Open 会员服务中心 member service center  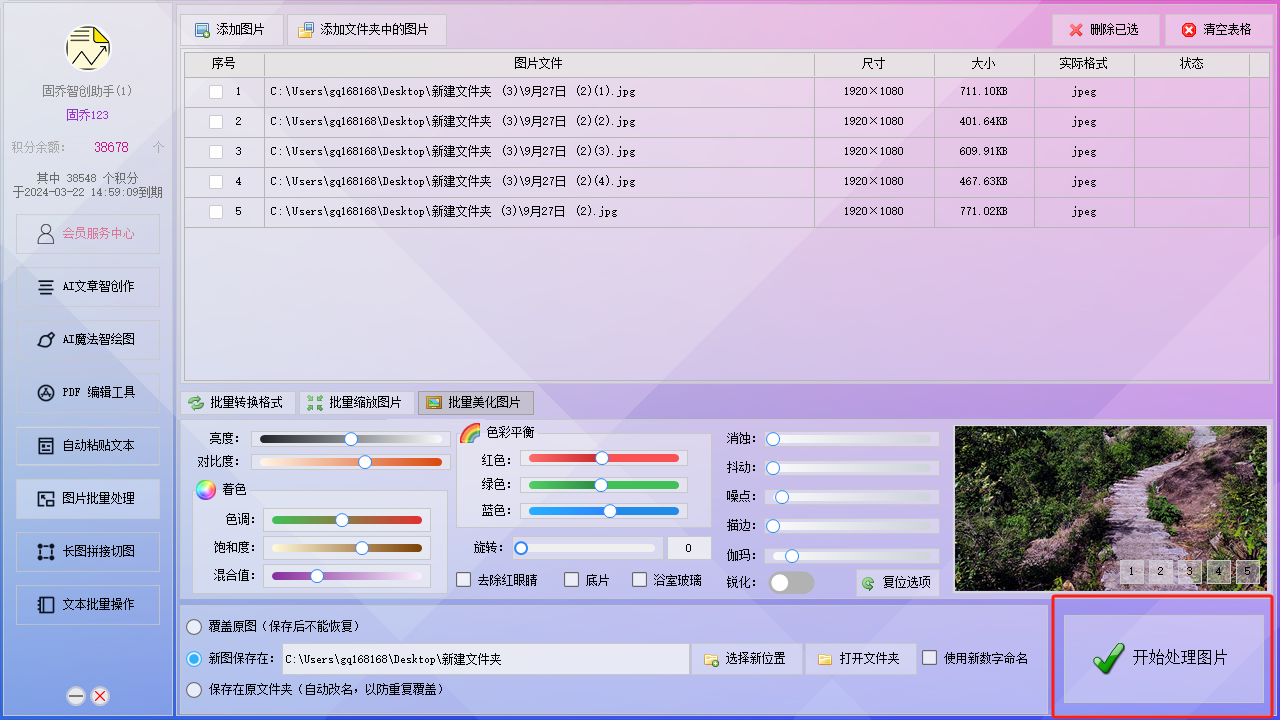coord(88,234)
